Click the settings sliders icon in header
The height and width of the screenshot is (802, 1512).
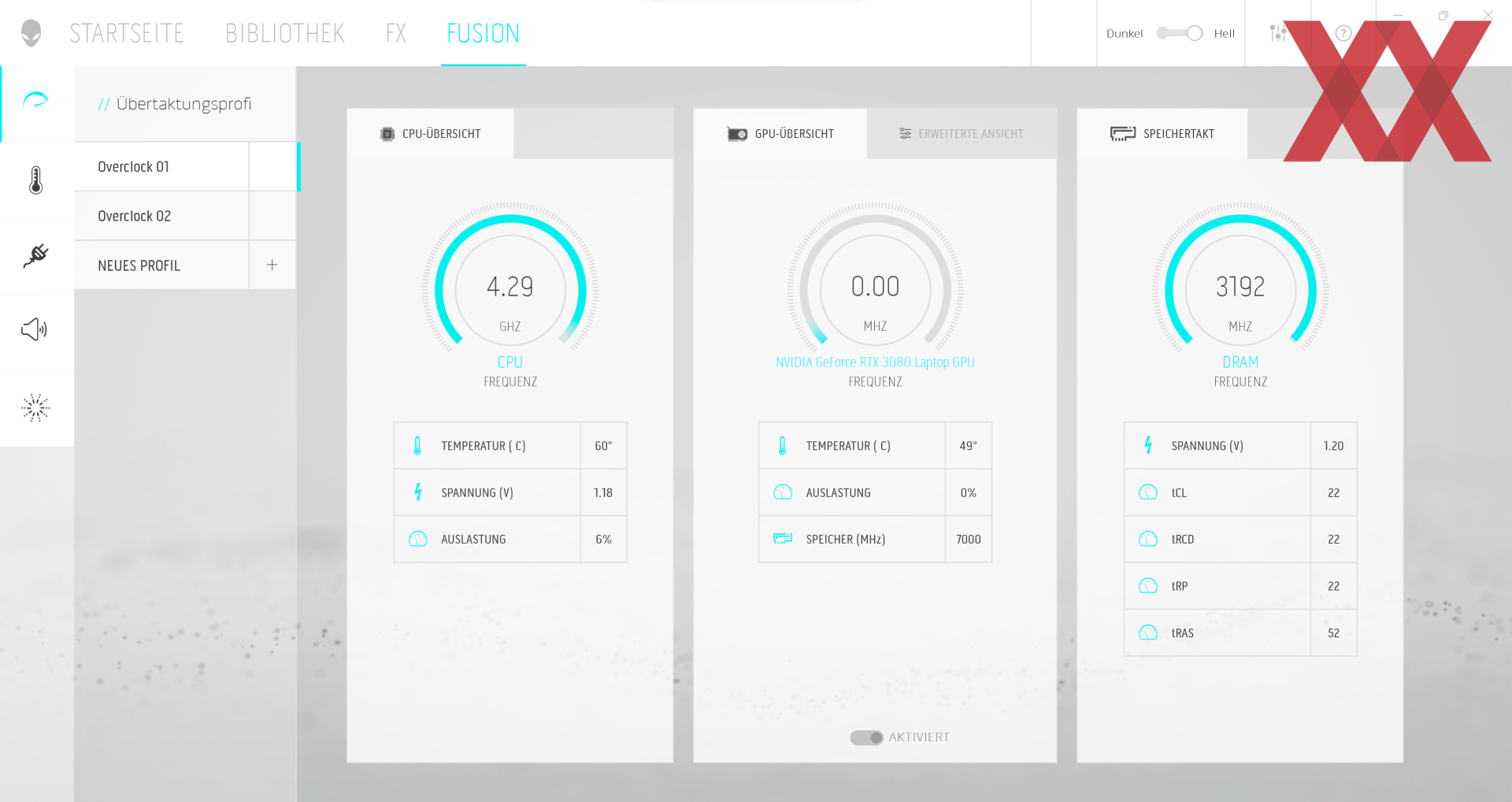pos(1277,33)
